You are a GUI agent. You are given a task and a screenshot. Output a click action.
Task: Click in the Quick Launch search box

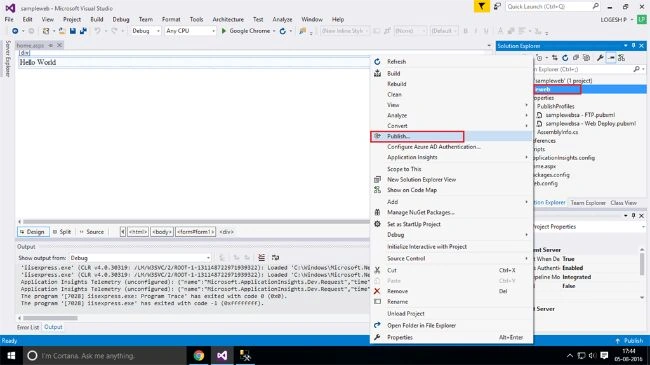(553, 6)
